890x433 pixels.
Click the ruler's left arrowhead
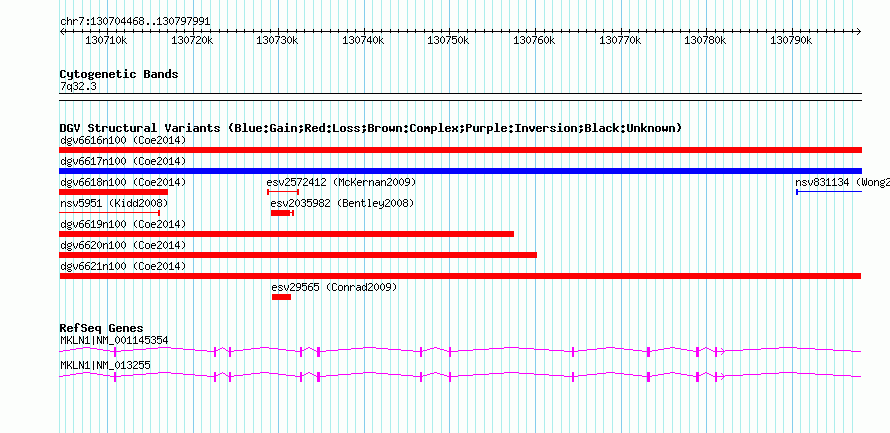62,31
